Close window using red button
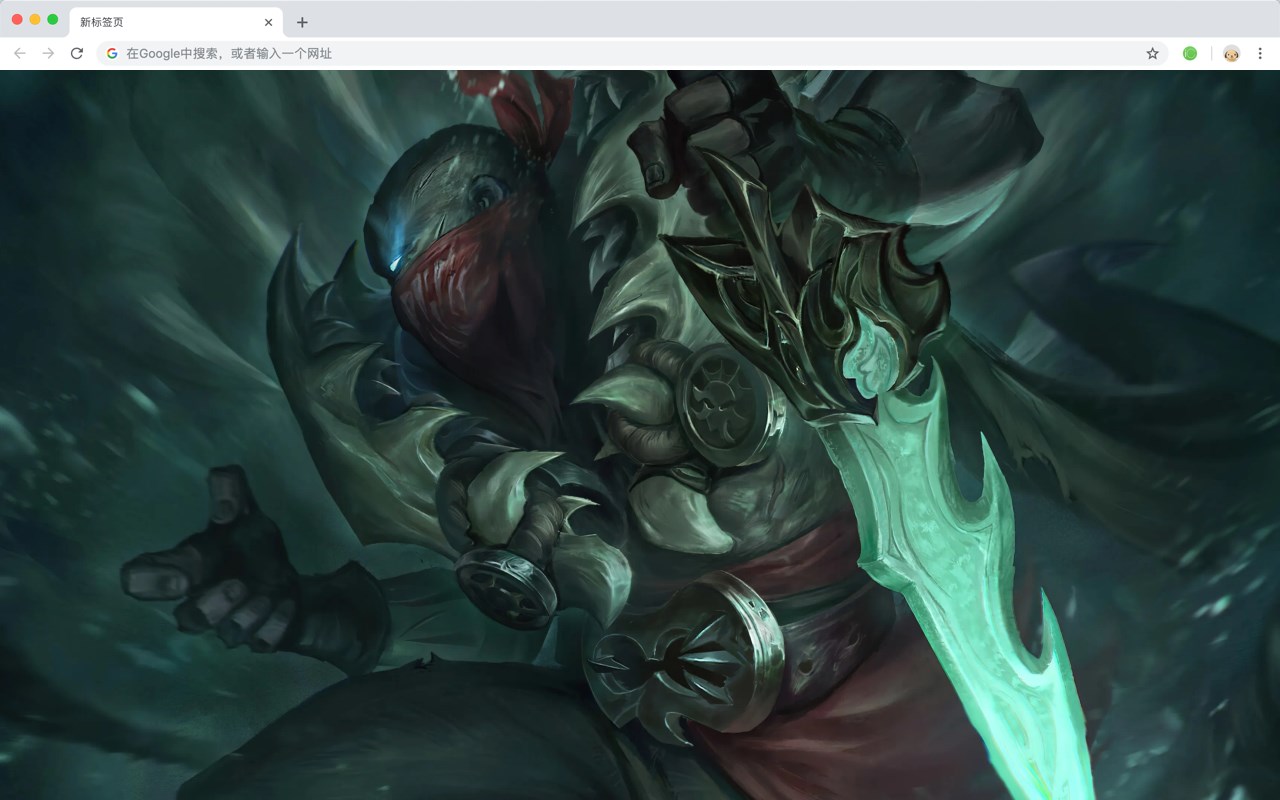 coord(17,19)
